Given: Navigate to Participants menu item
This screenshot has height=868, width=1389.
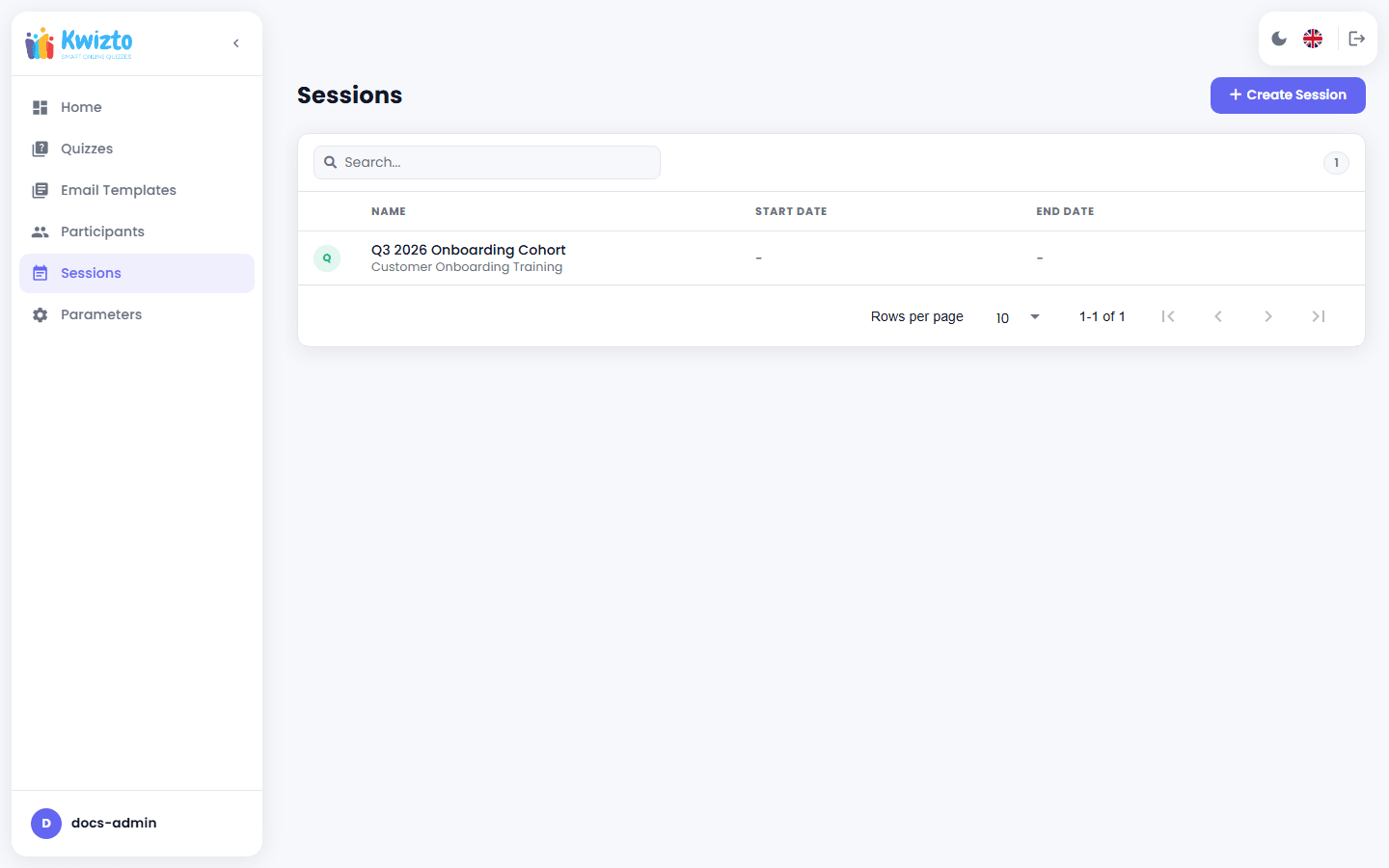Looking at the screenshot, I should point(137,231).
